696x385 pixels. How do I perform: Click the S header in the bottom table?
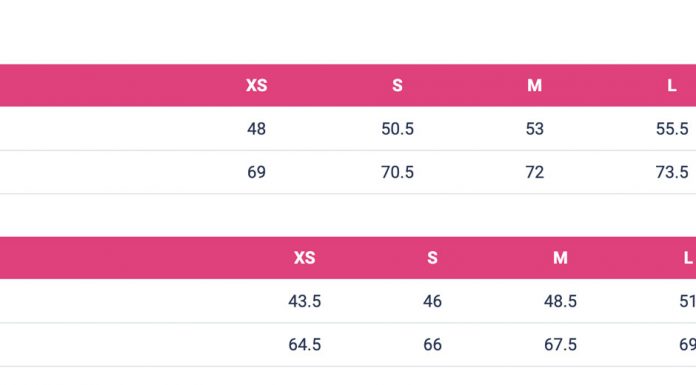(x=432, y=258)
